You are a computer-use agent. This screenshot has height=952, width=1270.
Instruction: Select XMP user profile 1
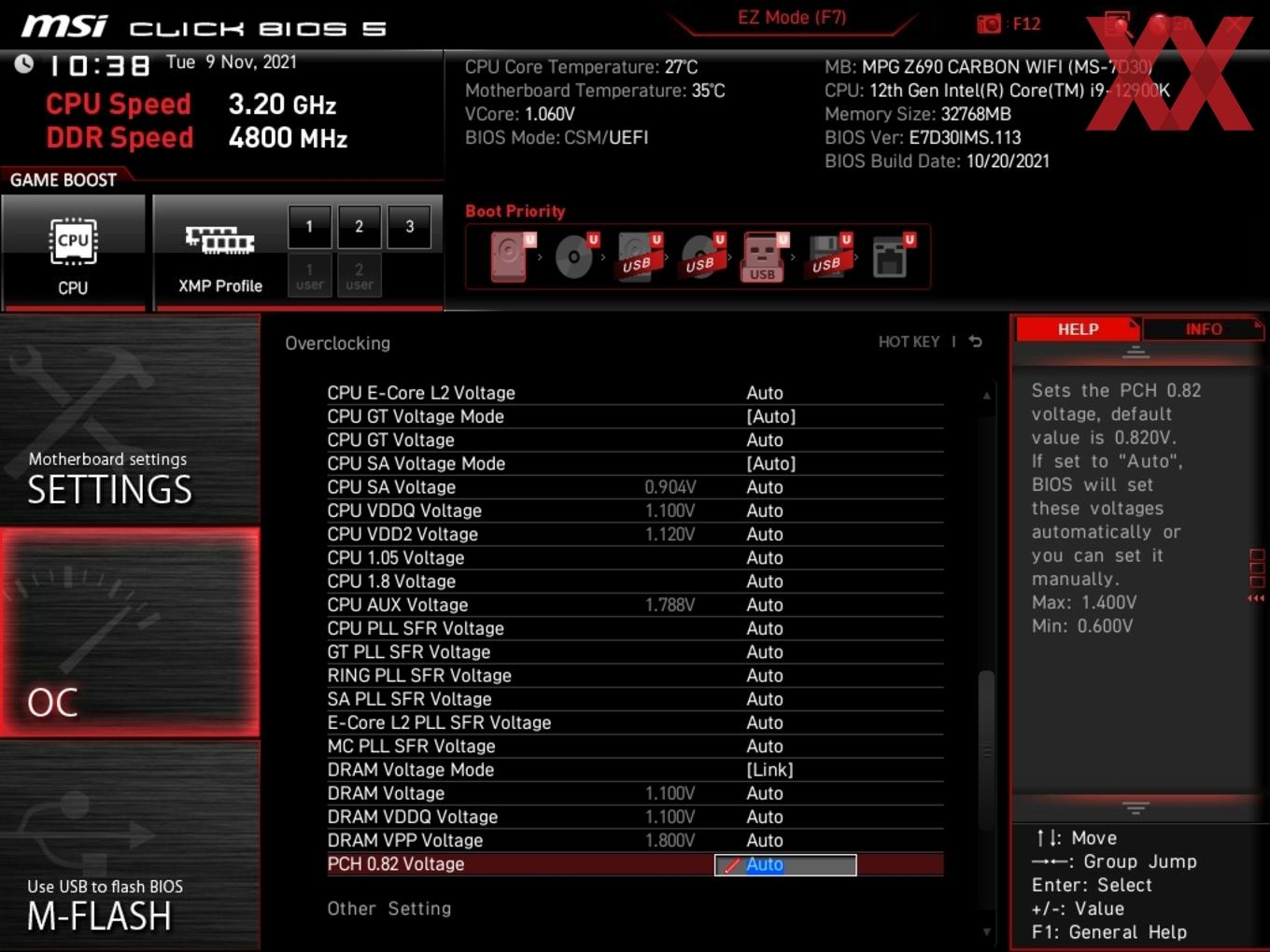tap(309, 275)
